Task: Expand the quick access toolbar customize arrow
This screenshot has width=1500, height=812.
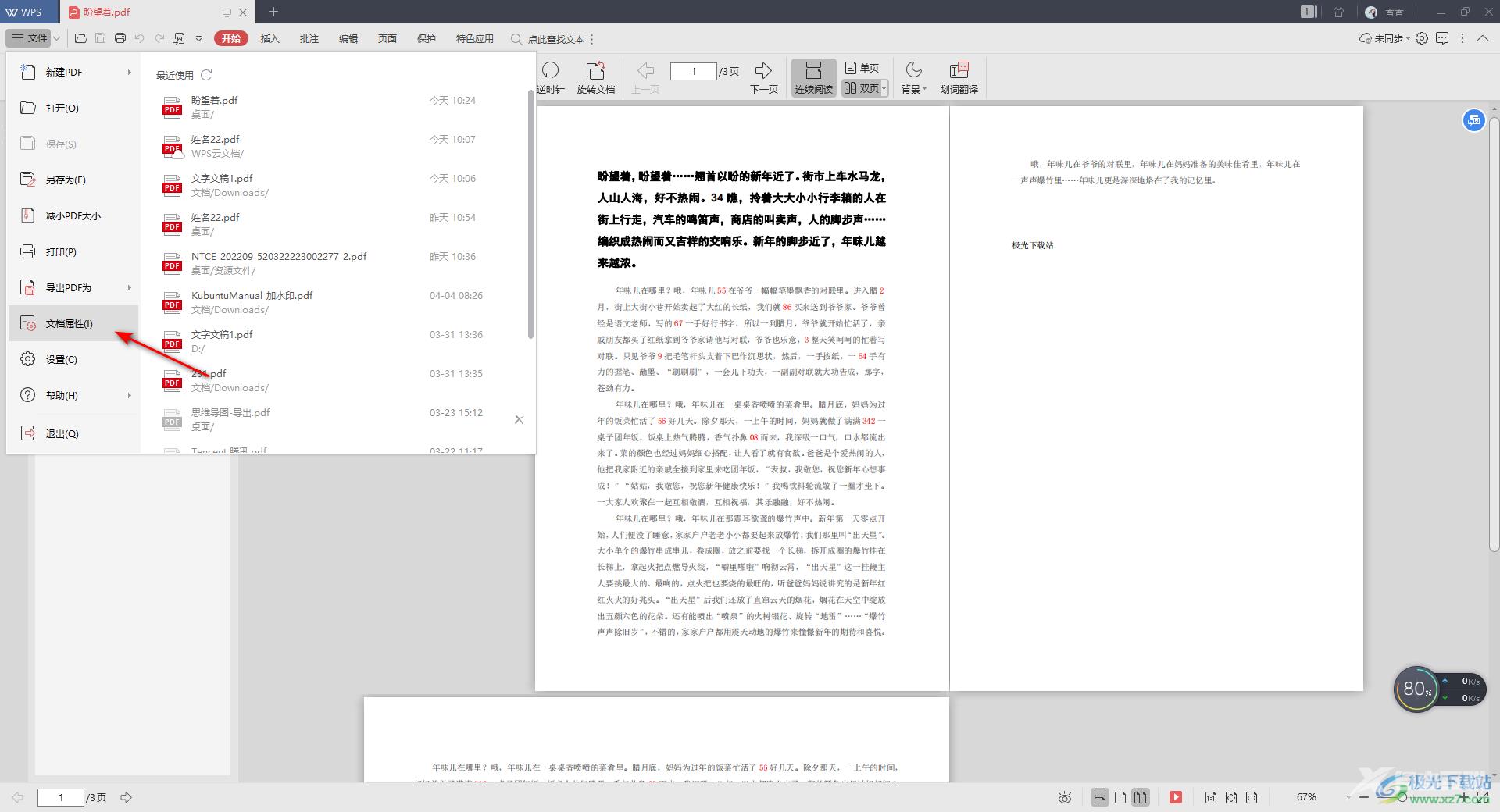Action: [x=198, y=38]
